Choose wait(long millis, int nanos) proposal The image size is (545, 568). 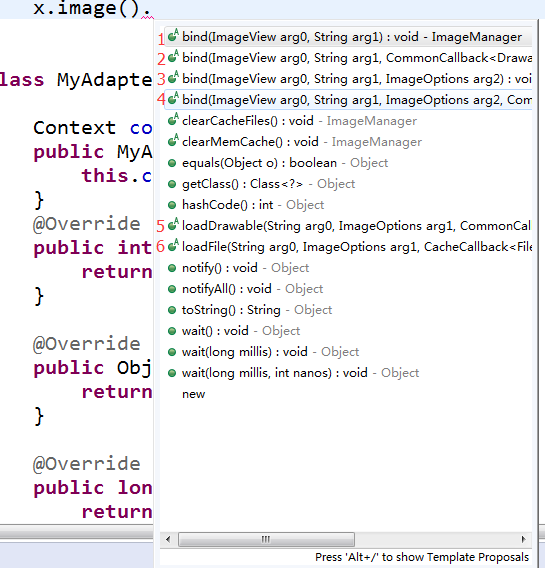pos(349,373)
